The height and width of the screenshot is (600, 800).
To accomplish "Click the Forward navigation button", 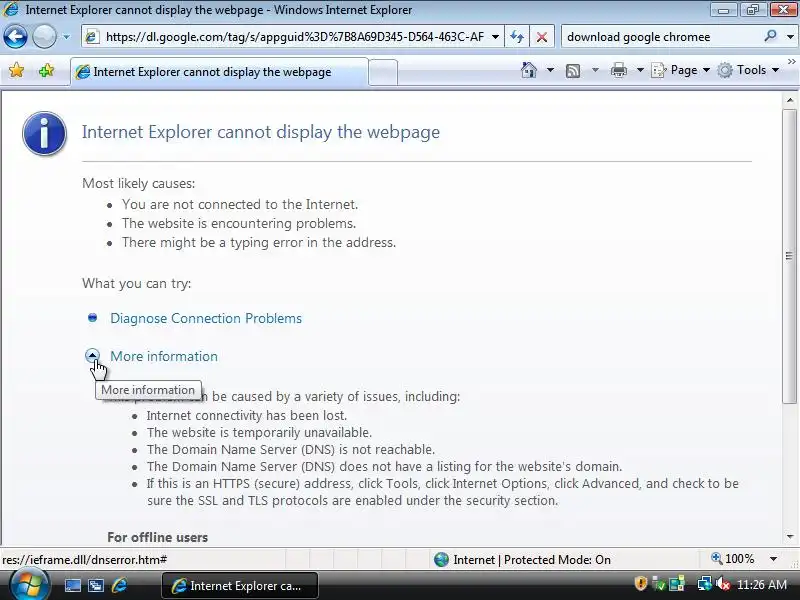I will coord(44,37).
